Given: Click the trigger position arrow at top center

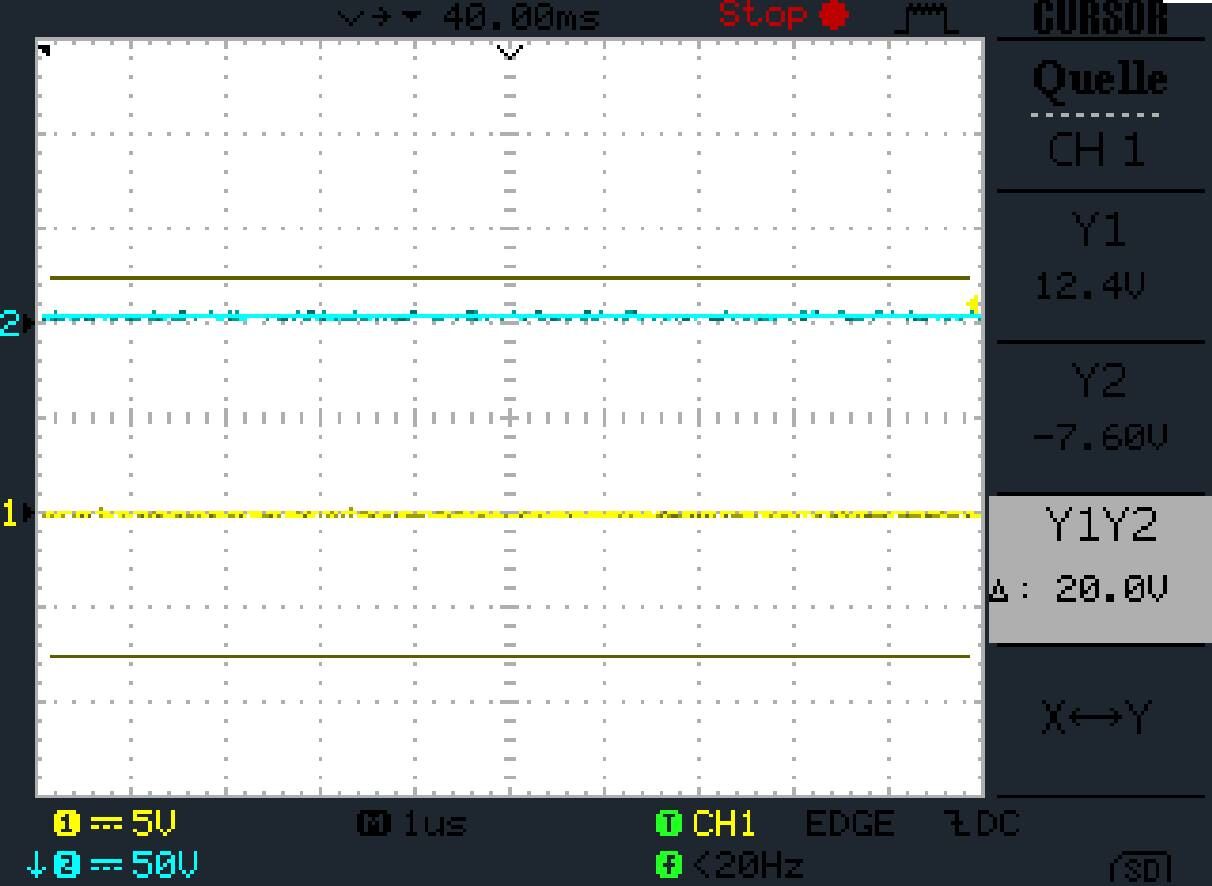Looking at the screenshot, I should (x=510, y=52).
